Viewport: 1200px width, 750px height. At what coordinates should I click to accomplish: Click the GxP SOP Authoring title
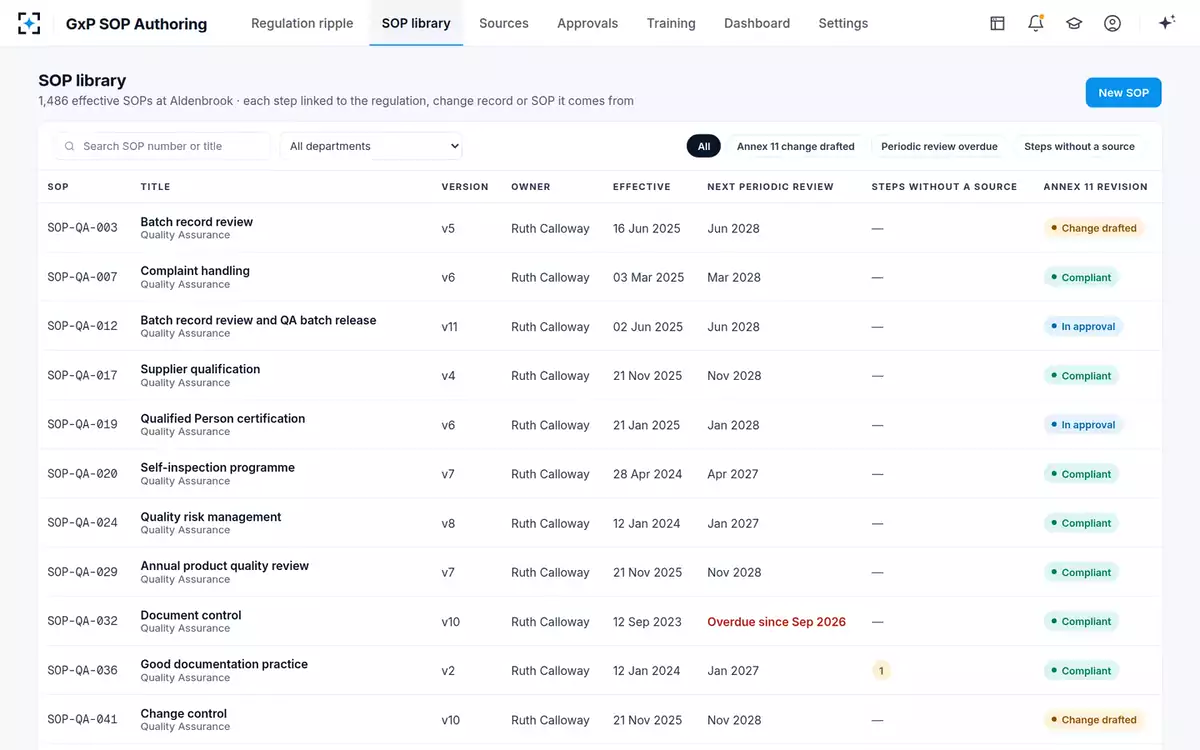(x=136, y=24)
